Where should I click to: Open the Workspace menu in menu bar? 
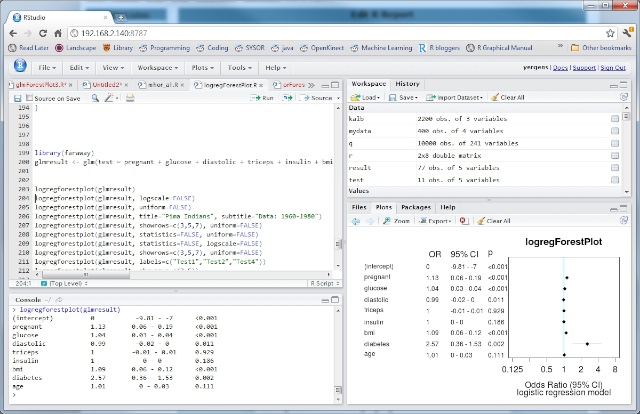[156, 67]
